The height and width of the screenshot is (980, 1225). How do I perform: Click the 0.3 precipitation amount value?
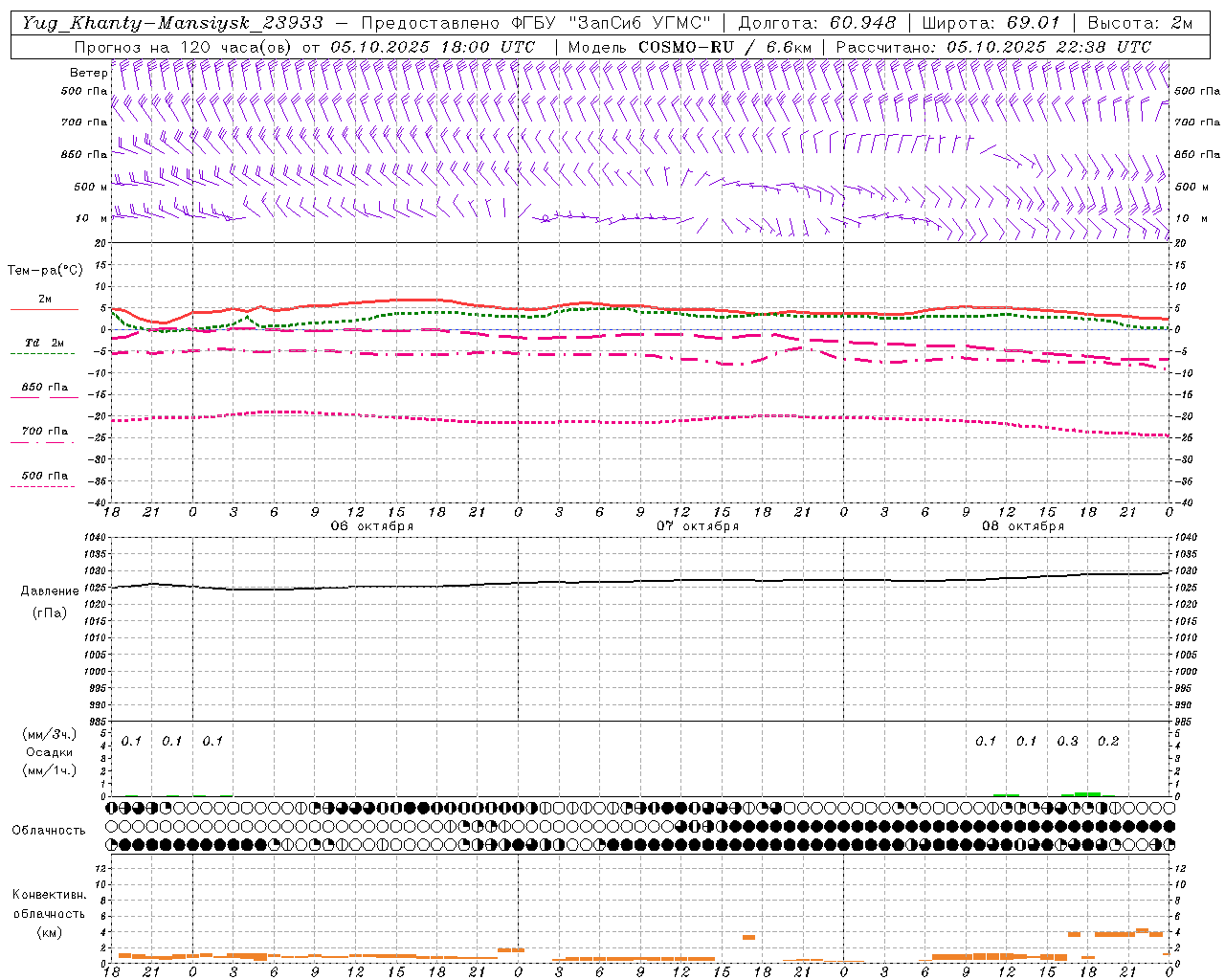point(1068,742)
